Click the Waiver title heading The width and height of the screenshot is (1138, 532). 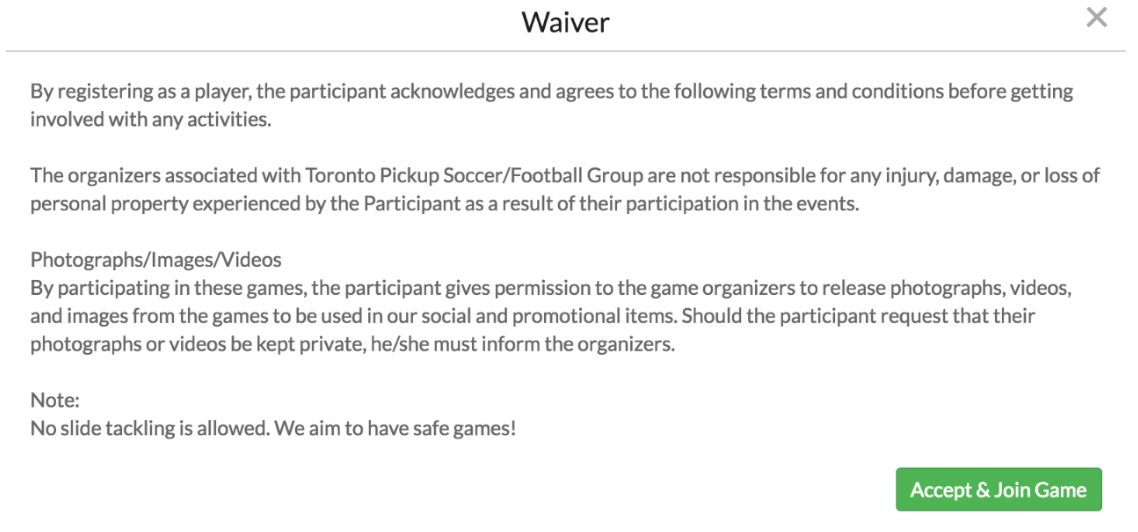(565, 22)
